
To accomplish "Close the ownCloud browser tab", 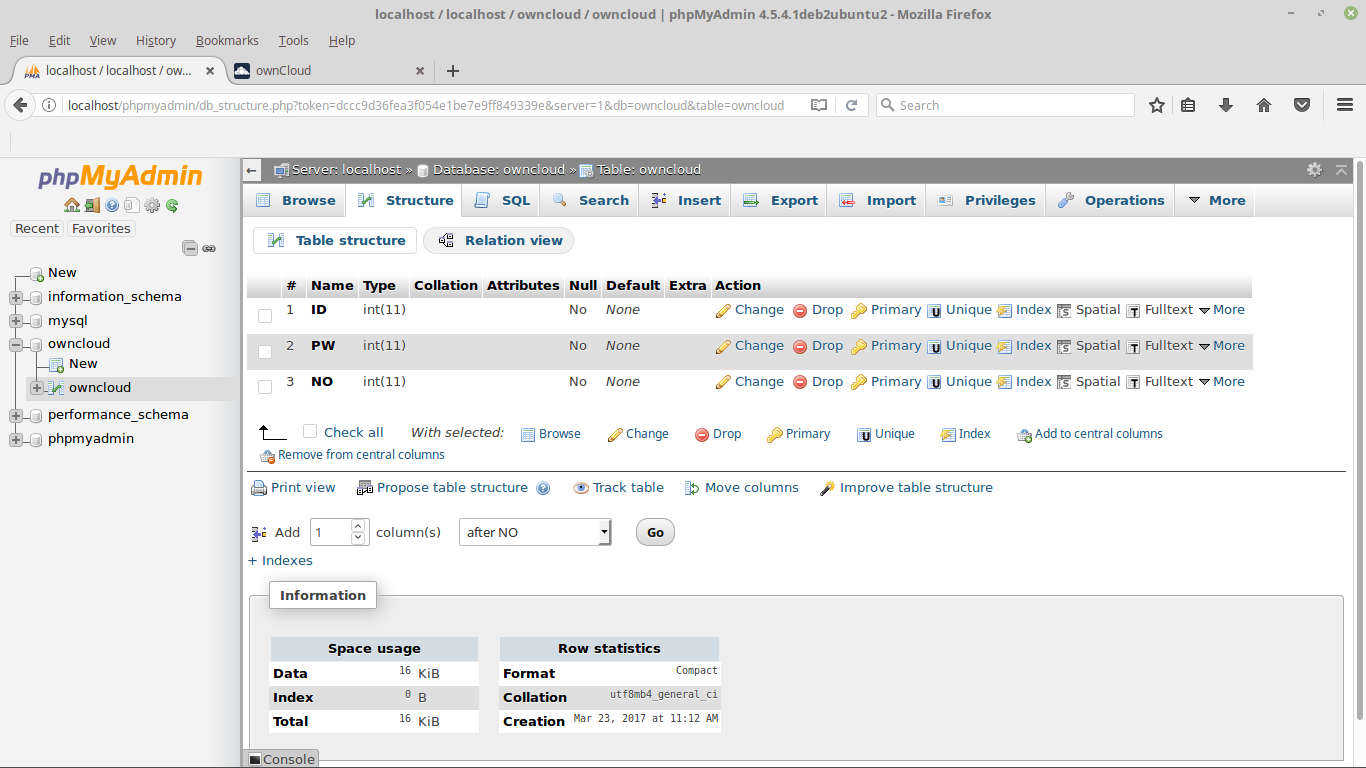I will pos(420,71).
